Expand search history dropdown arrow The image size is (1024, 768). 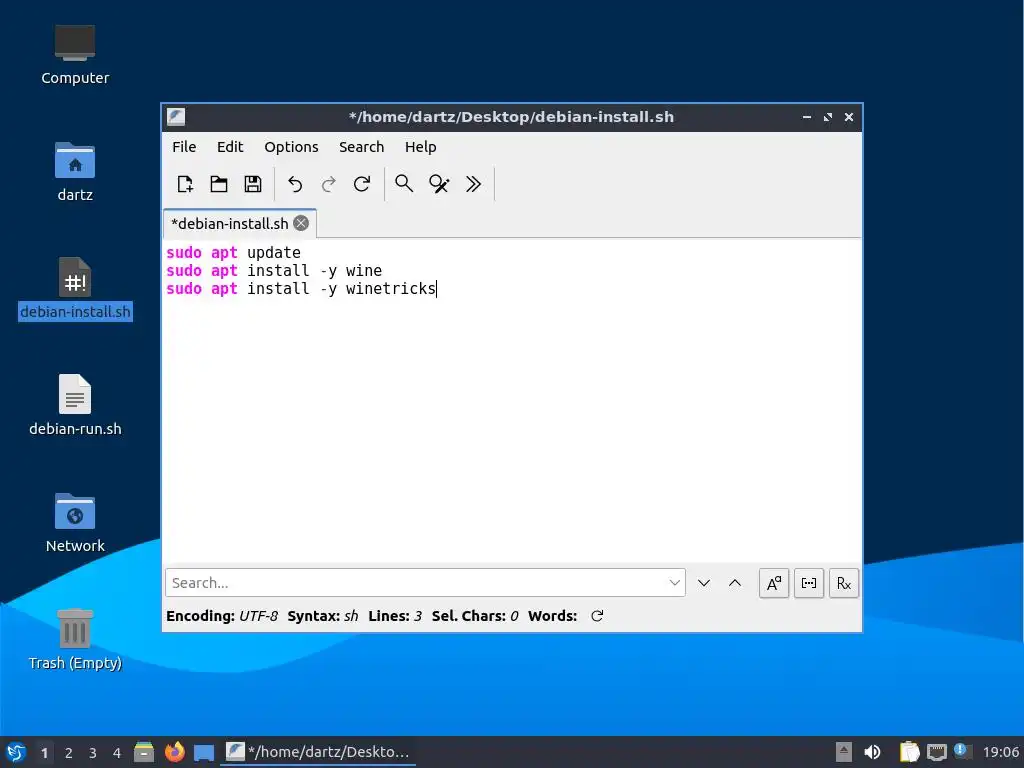(675, 583)
